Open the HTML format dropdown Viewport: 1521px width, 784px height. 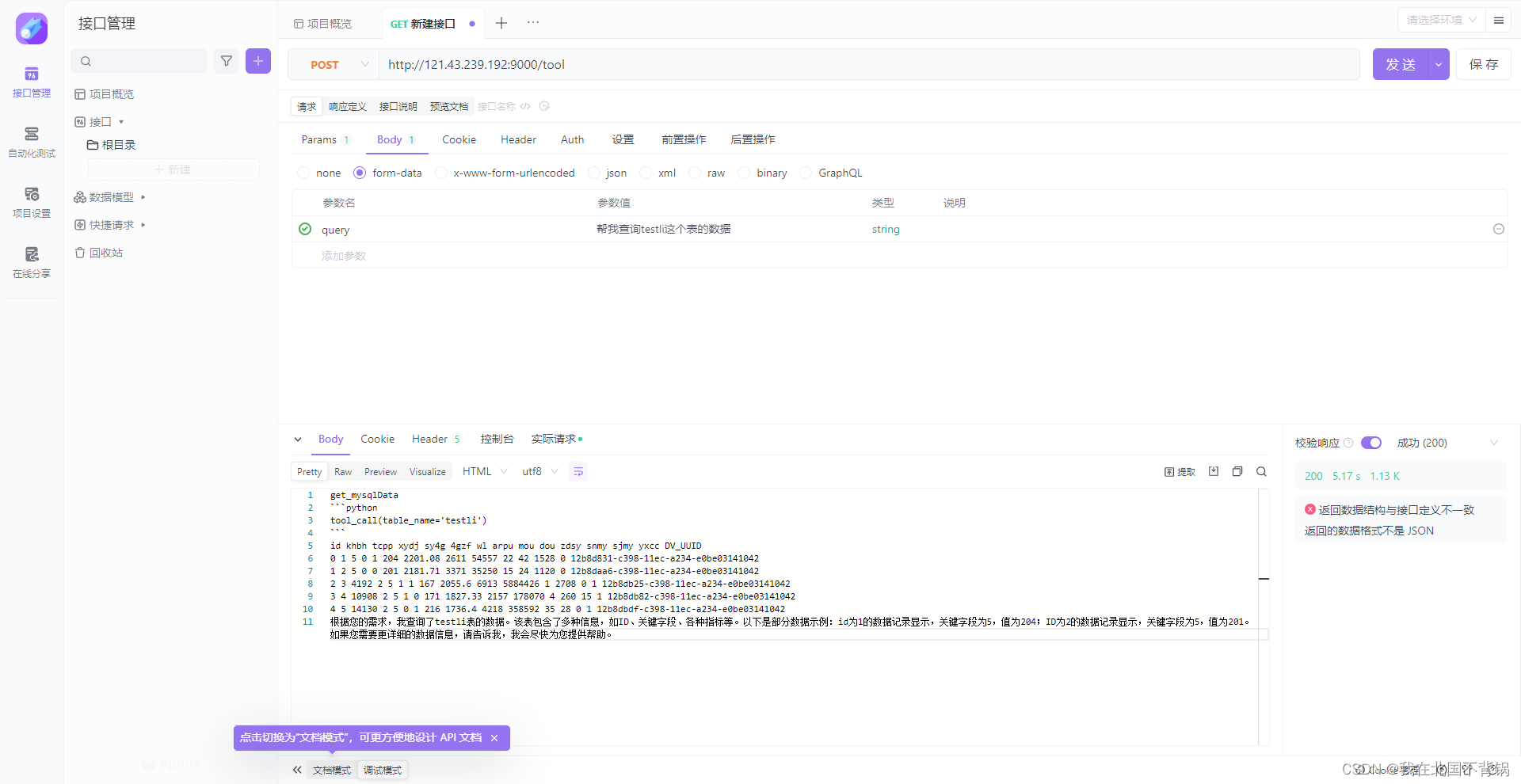tap(485, 471)
